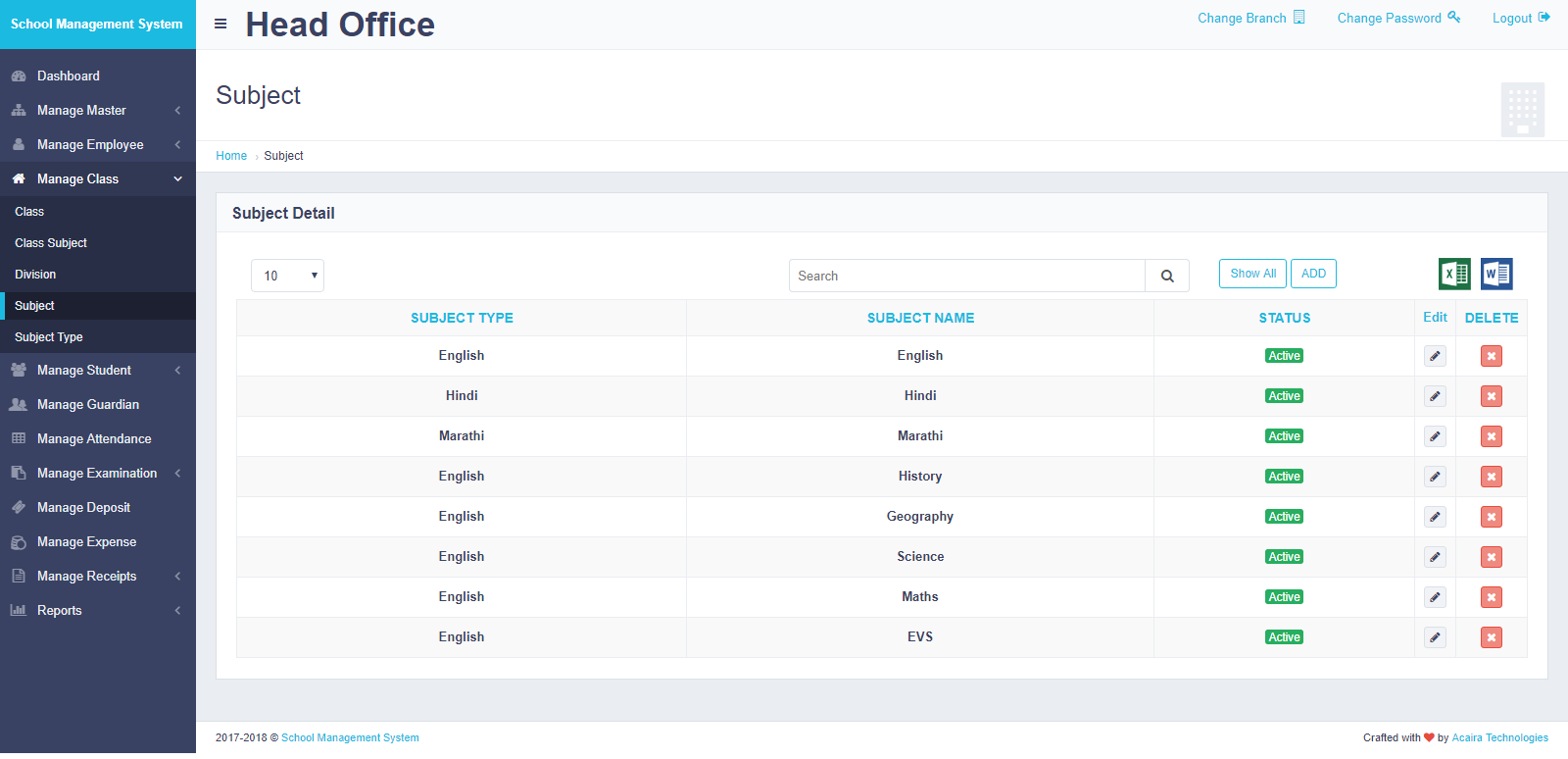Click the search magnifier button

click(1167, 277)
